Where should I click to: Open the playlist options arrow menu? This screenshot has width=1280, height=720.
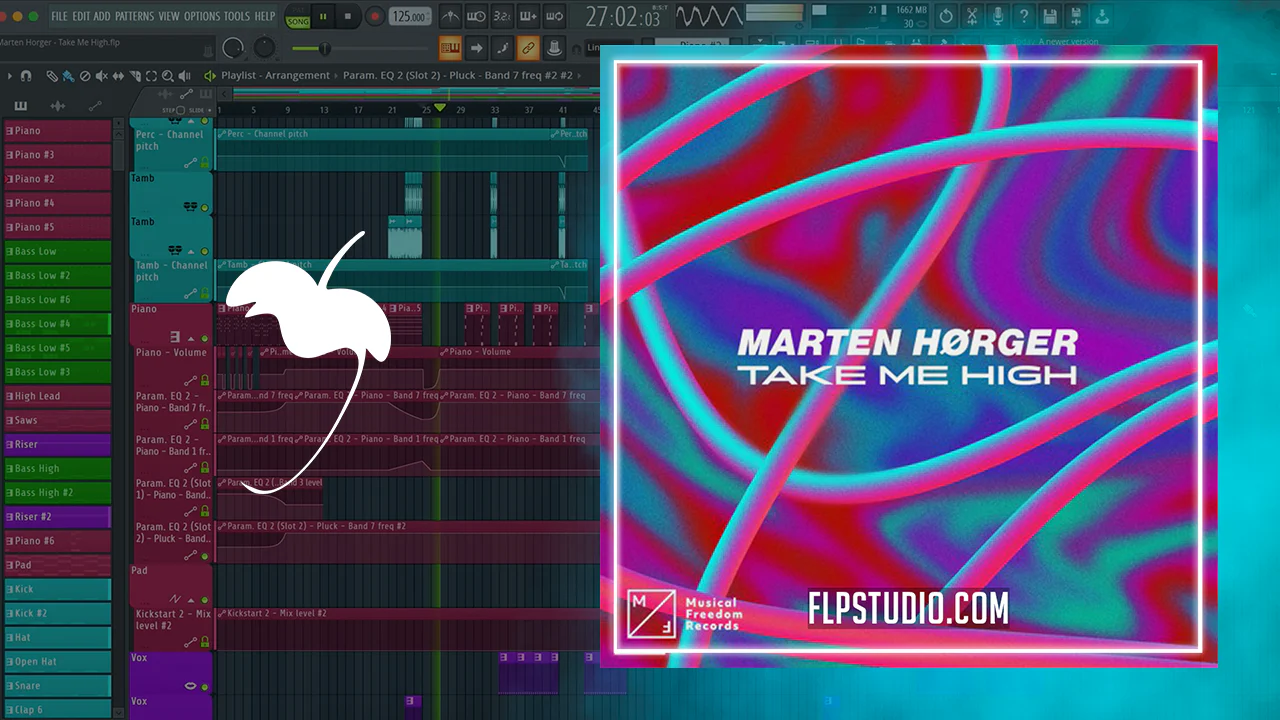9,76
